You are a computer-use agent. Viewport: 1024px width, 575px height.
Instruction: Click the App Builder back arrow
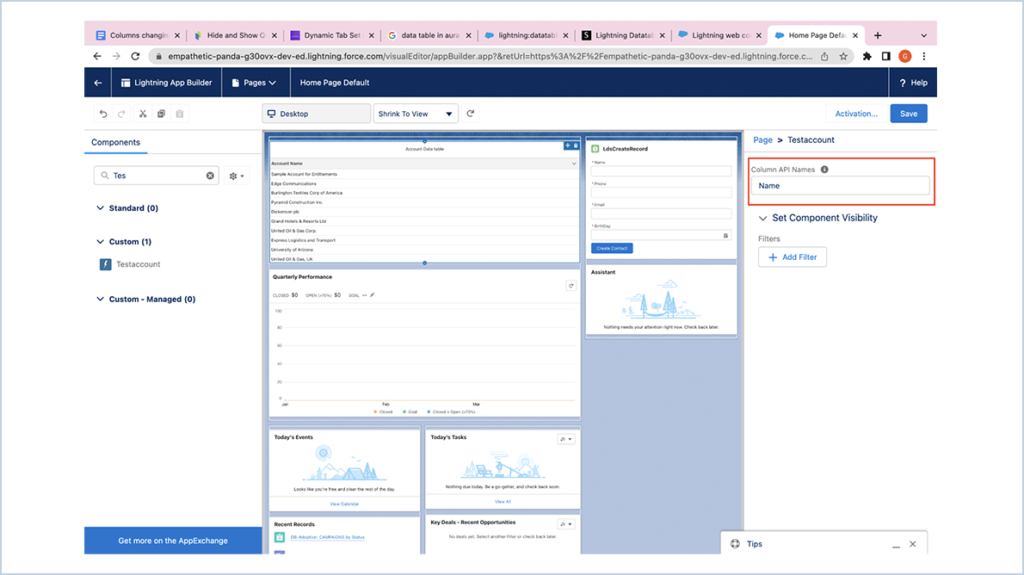point(98,83)
